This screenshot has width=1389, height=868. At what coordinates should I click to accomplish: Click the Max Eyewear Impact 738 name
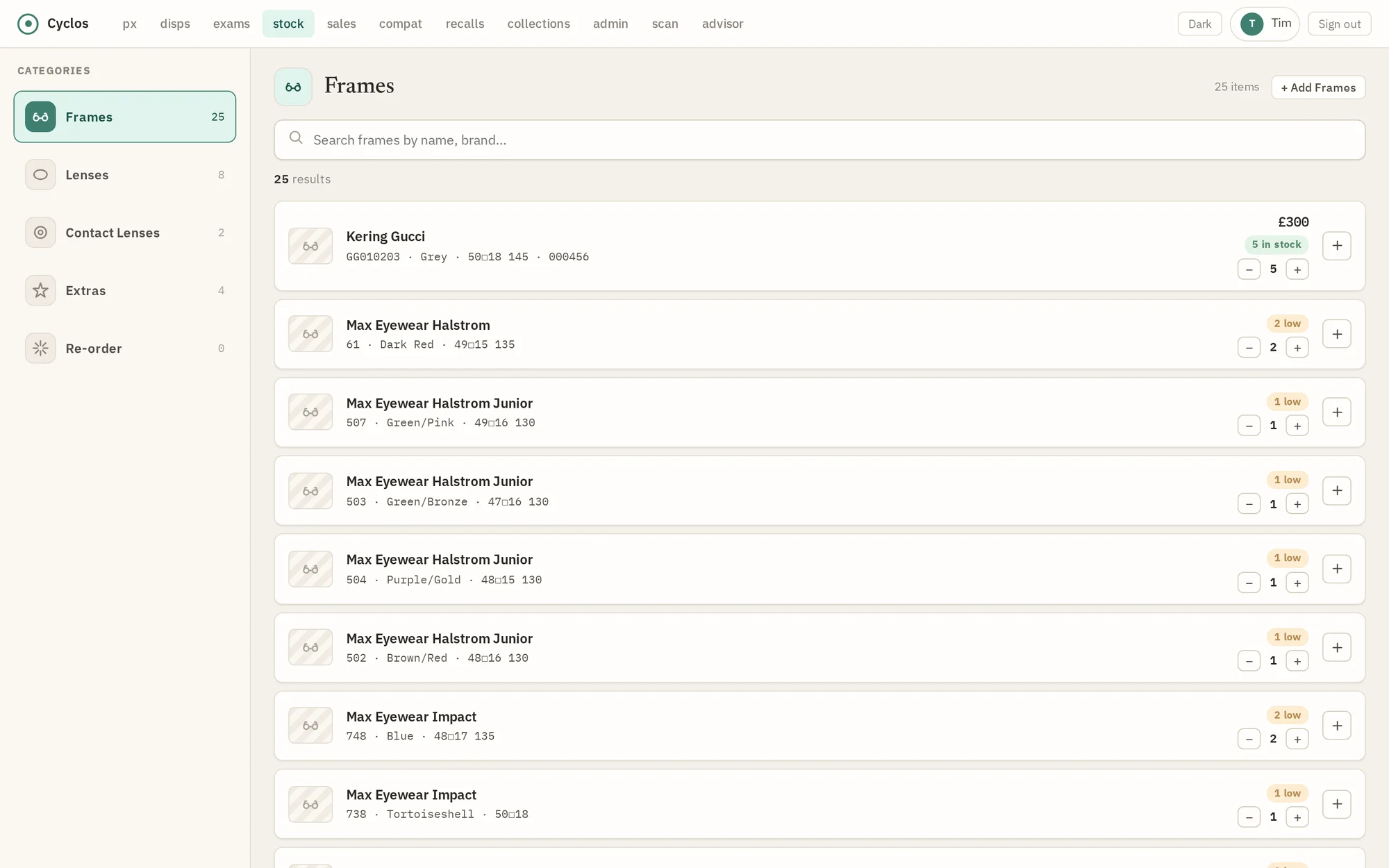pos(411,795)
